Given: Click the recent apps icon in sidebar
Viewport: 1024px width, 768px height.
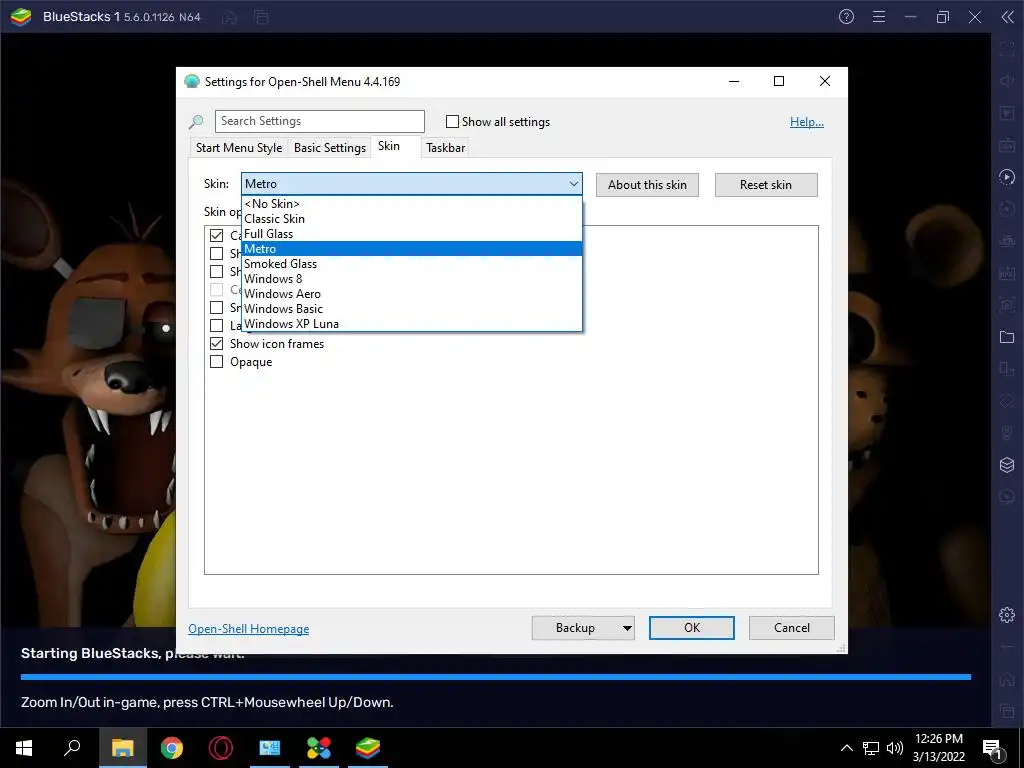Looking at the screenshot, I should point(1007,711).
